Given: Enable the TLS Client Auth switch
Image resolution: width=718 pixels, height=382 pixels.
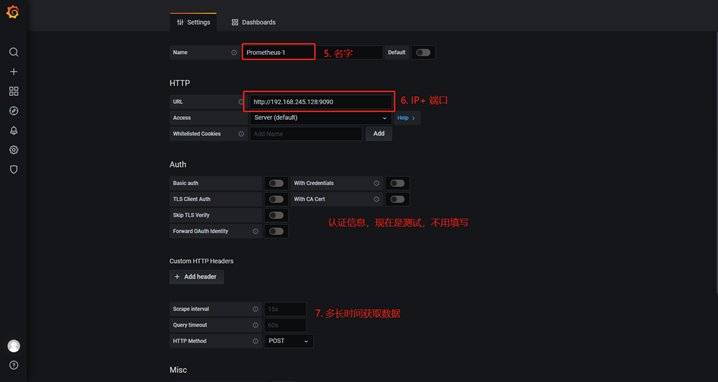Looking at the screenshot, I should click(276, 199).
